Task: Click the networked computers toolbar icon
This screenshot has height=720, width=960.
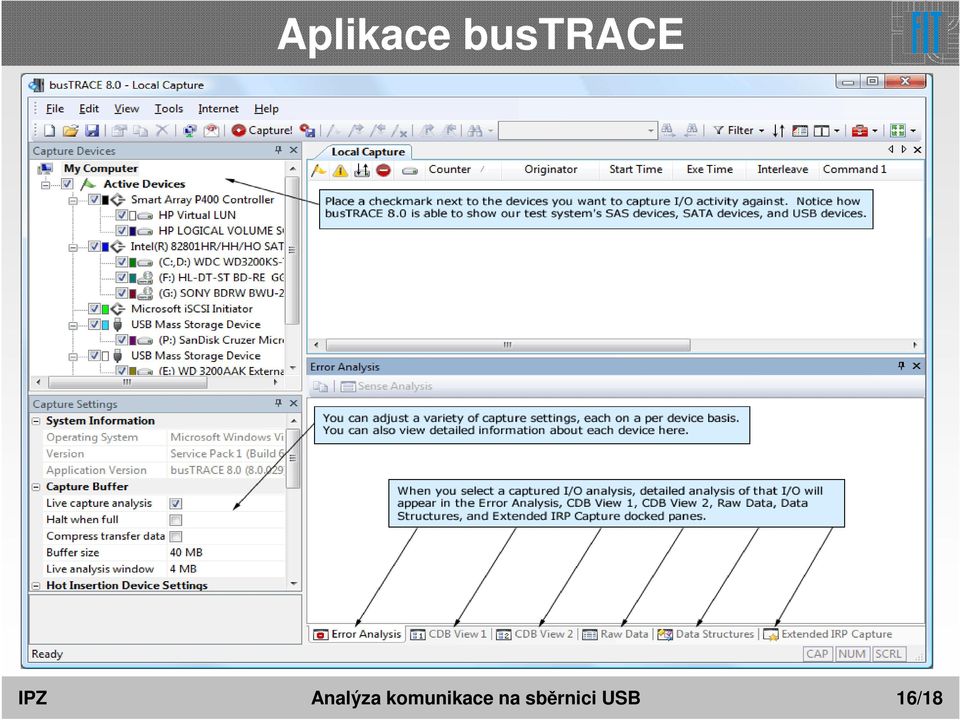Action: tap(190, 130)
